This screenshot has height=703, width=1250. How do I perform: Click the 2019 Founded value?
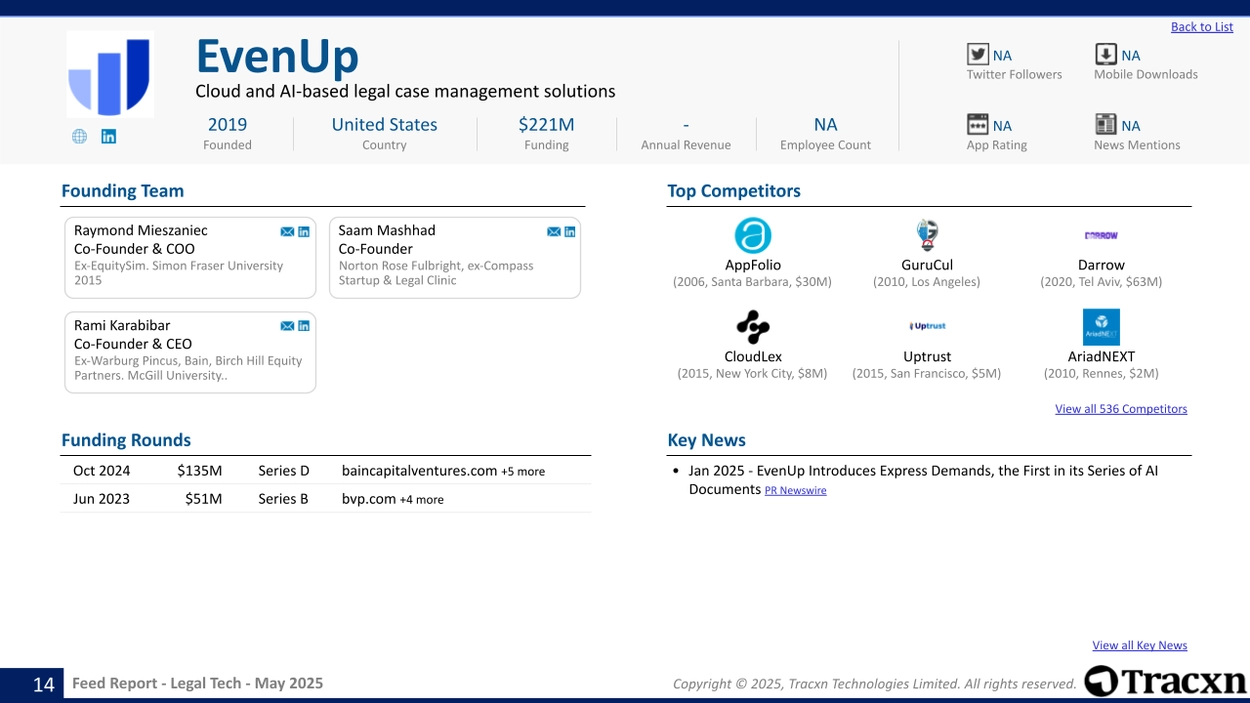(x=227, y=125)
